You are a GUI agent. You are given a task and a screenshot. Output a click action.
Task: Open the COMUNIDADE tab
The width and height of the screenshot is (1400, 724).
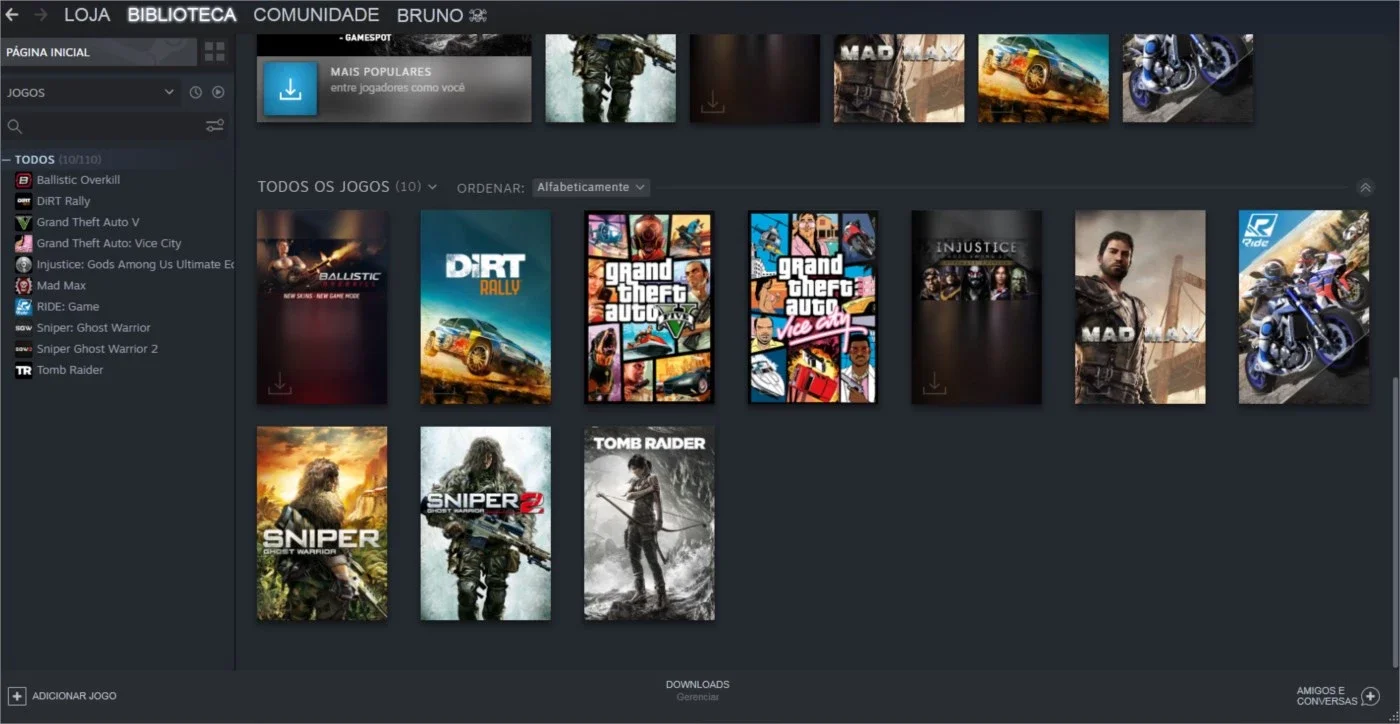click(x=316, y=15)
